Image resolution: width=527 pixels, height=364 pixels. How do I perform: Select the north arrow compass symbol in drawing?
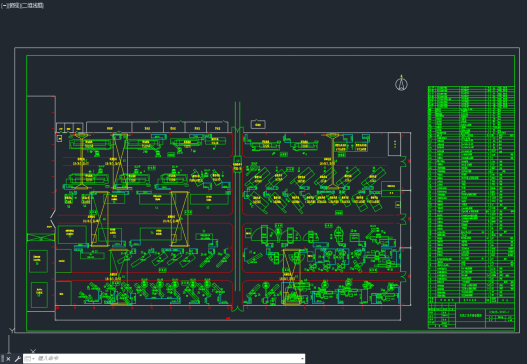[x=401, y=83]
